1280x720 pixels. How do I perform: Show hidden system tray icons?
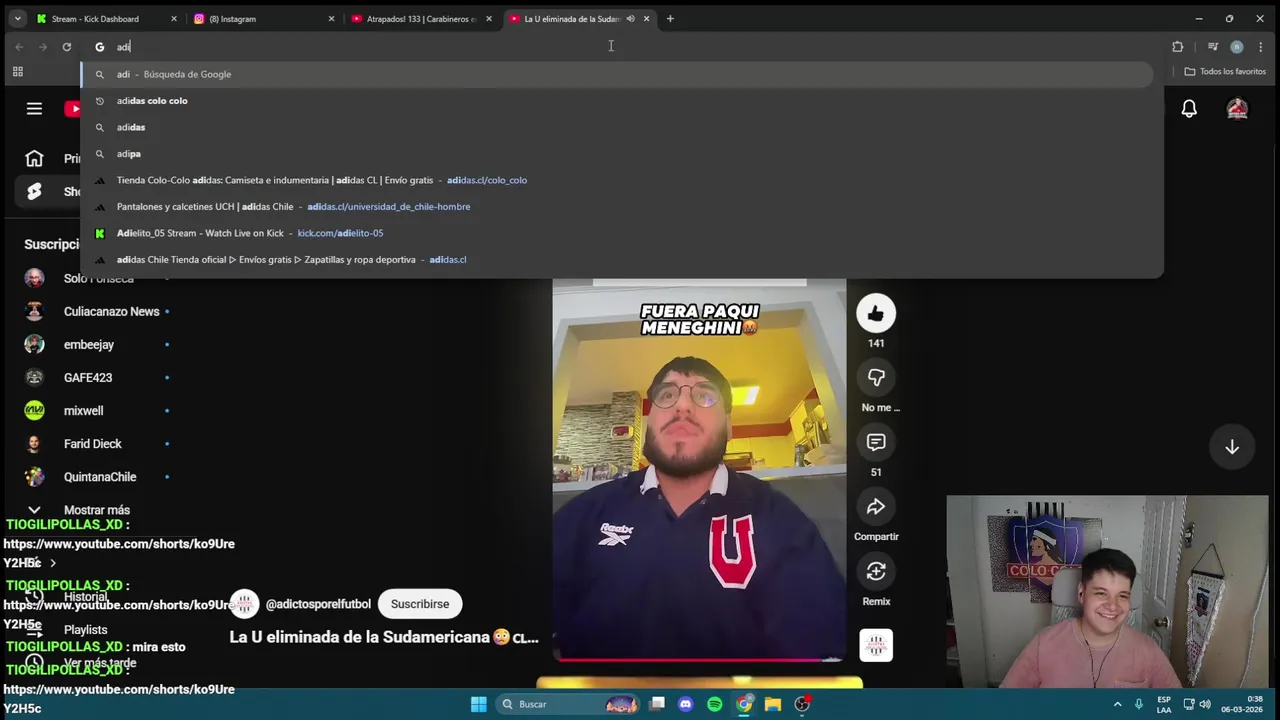[x=1117, y=704]
